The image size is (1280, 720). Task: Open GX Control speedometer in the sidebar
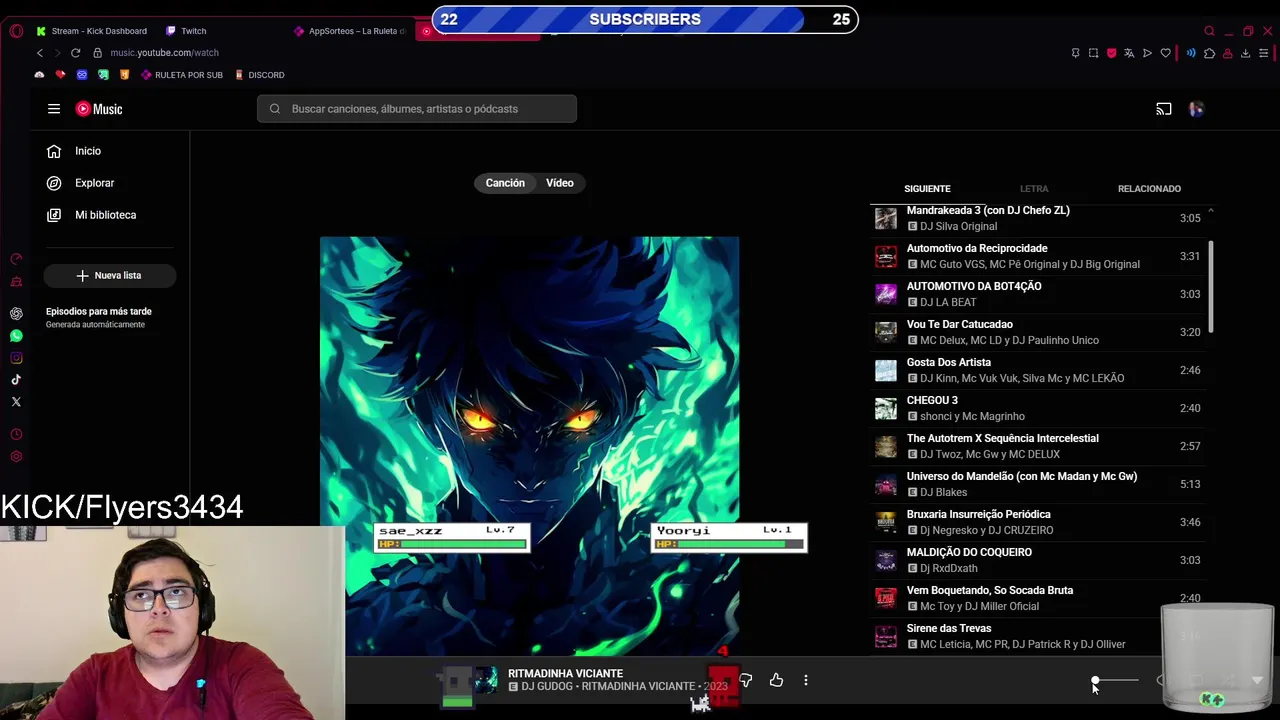pyautogui.click(x=16, y=259)
